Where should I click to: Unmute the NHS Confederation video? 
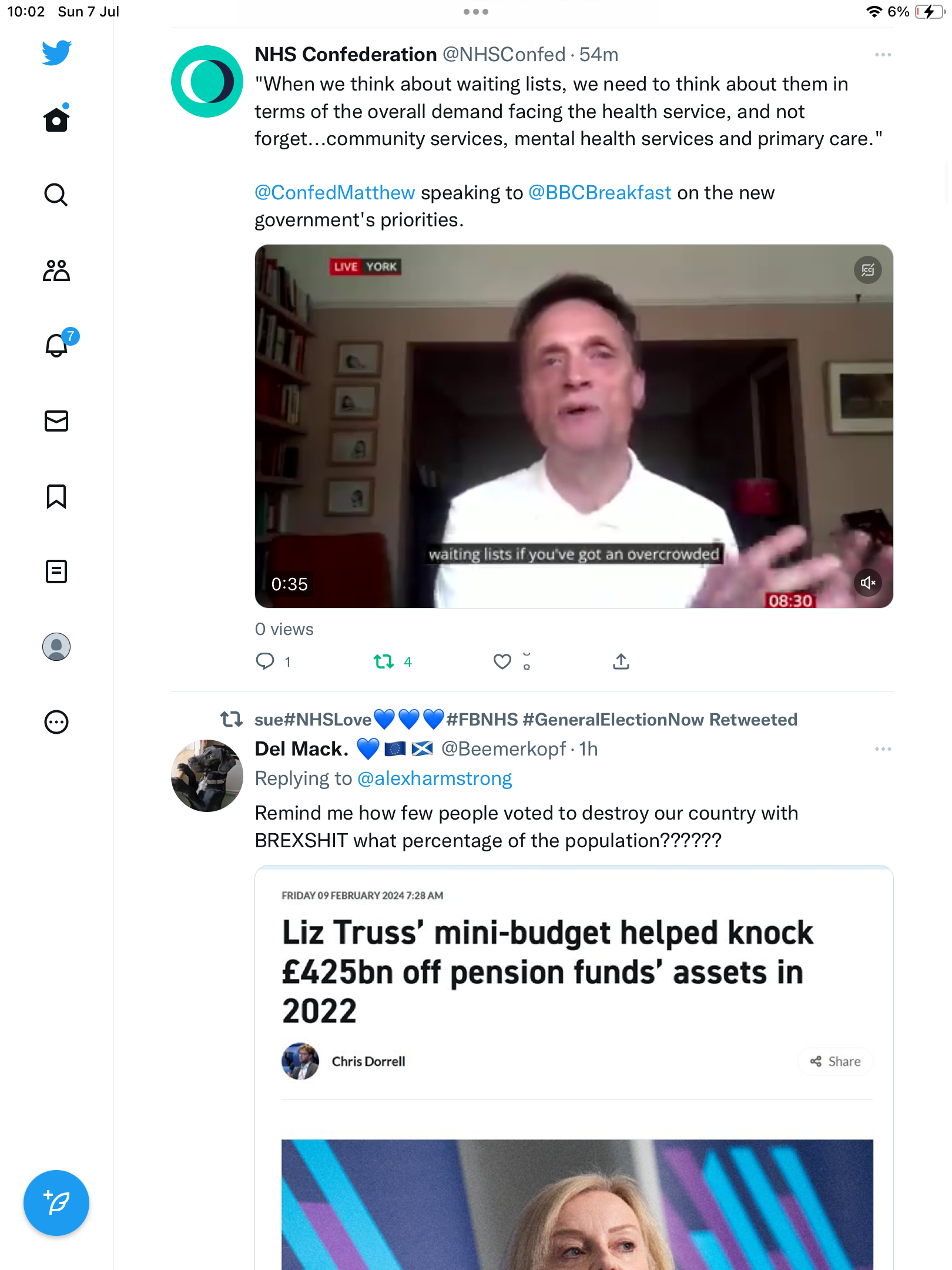point(867,583)
